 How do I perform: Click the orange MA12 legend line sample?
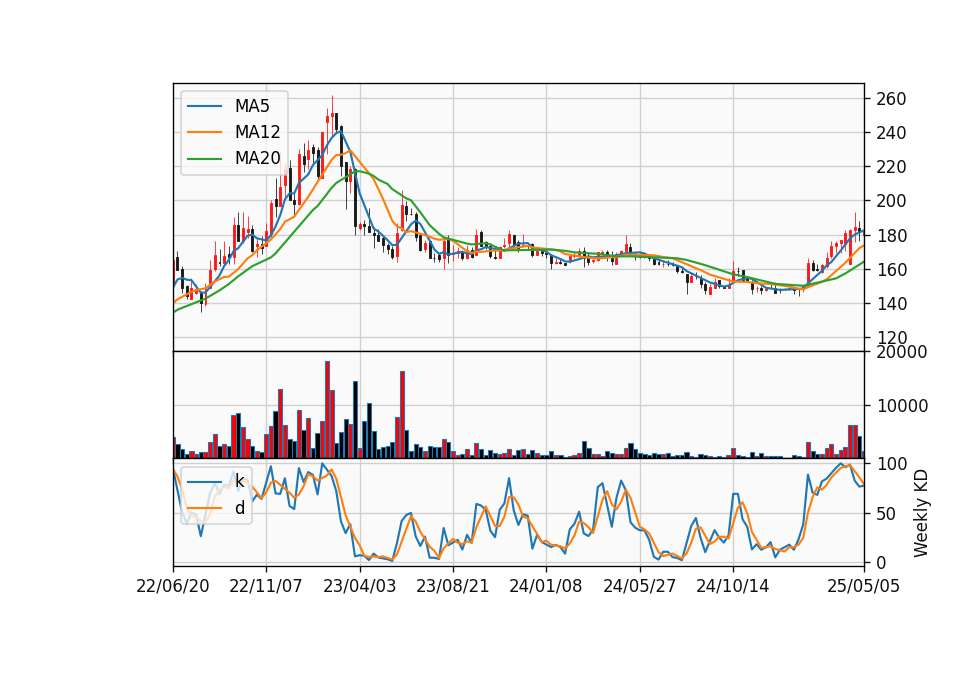[x=204, y=132]
